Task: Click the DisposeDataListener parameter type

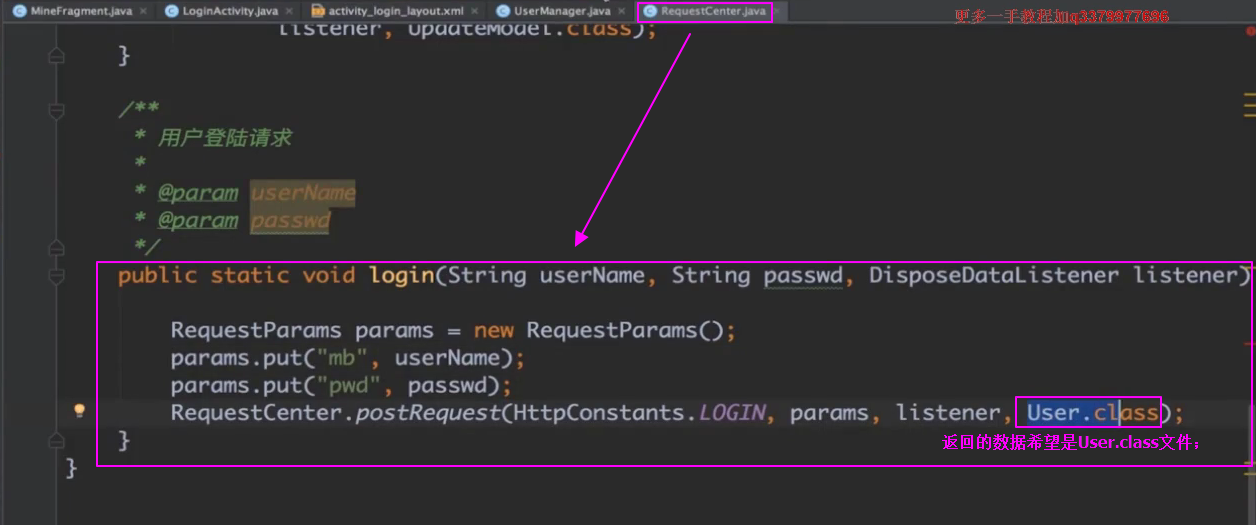Action: pyautogui.click(x=994, y=275)
